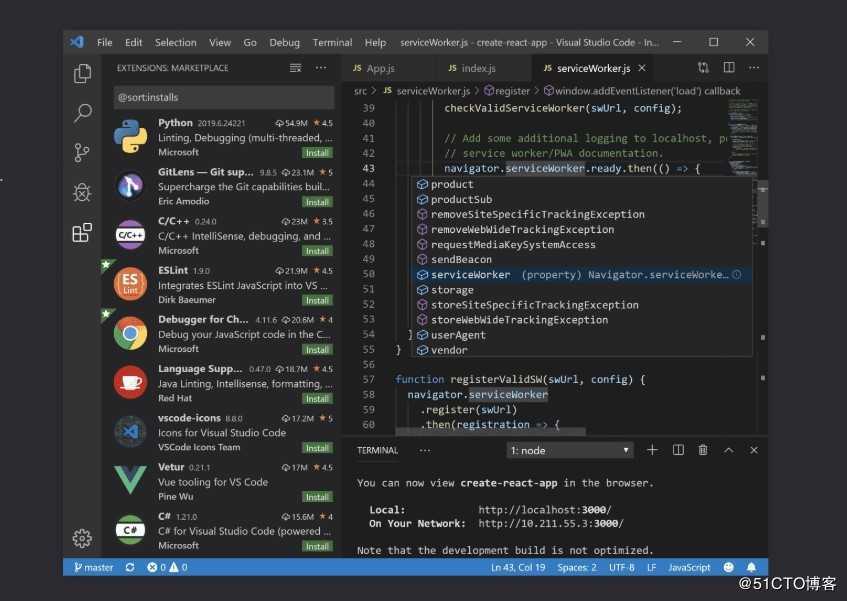Install the vscode-icons extension
Image resolution: width=847 pixels, height=601 pixels.
317,448
